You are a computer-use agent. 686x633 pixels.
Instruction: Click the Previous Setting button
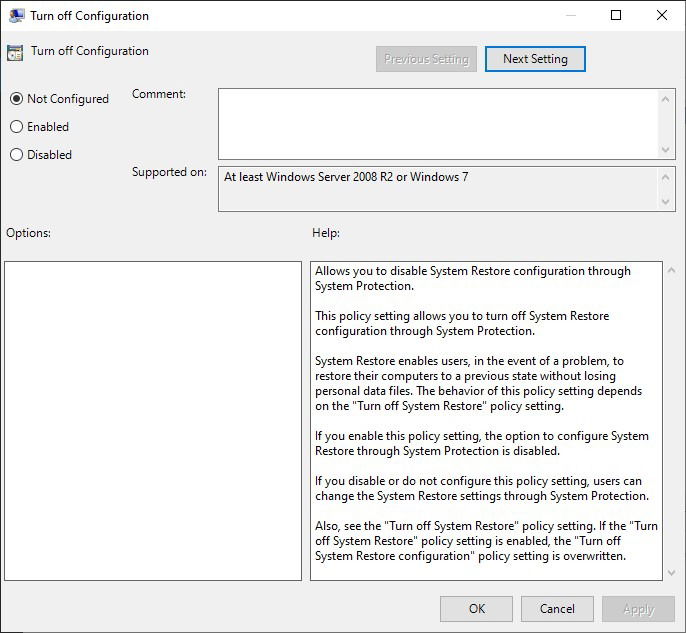[x=426, y=59]
